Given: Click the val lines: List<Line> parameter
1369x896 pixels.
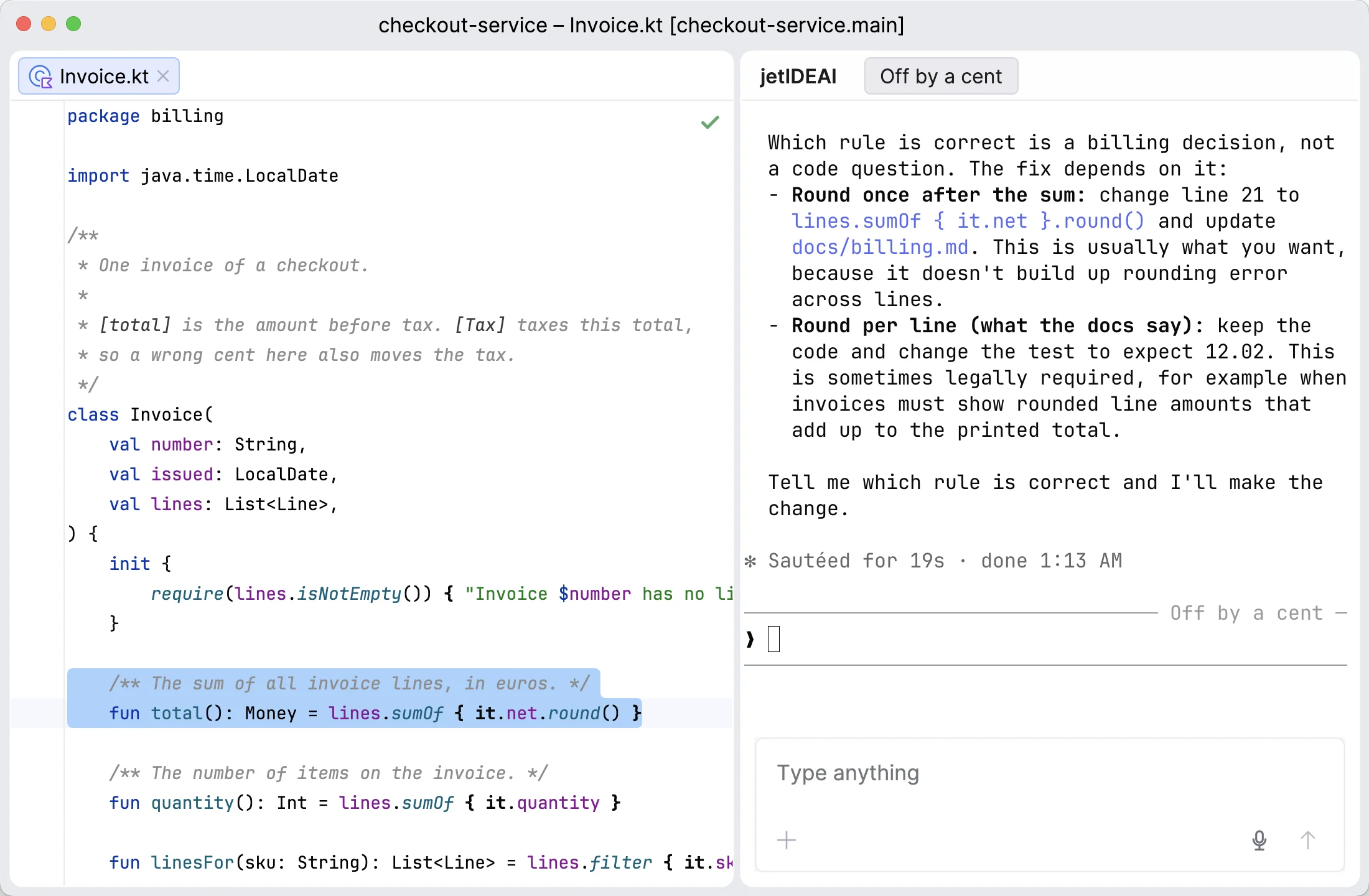Looking at the screenshot, I should [223, 504].
